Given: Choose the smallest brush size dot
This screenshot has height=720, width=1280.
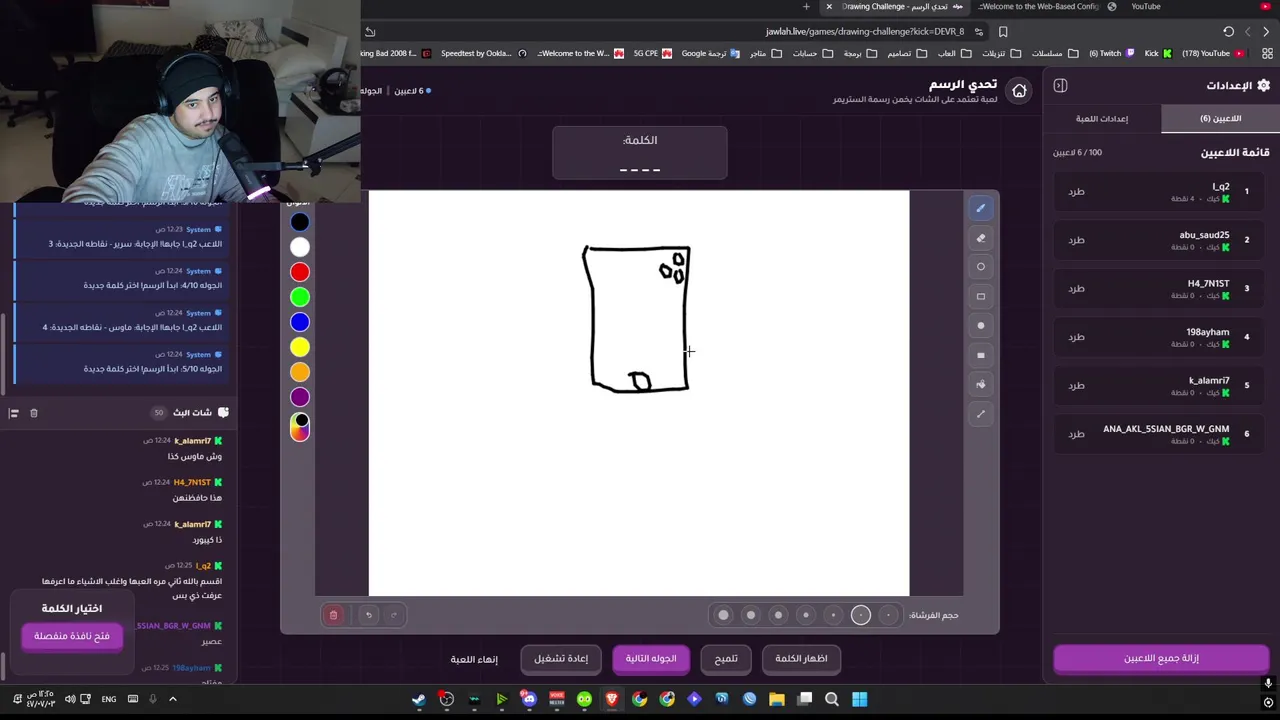Looking at the screenshot, I should click(888, 615).
